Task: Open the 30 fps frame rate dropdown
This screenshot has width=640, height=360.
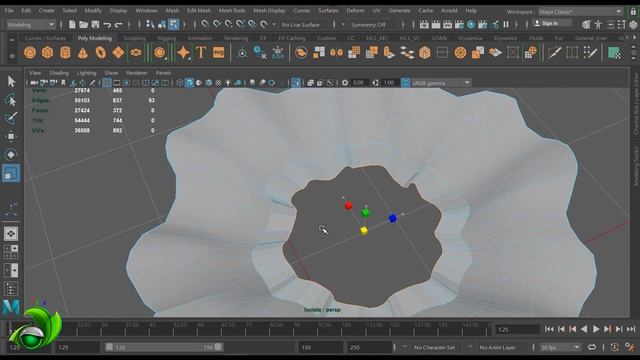Action: point(560,347)
